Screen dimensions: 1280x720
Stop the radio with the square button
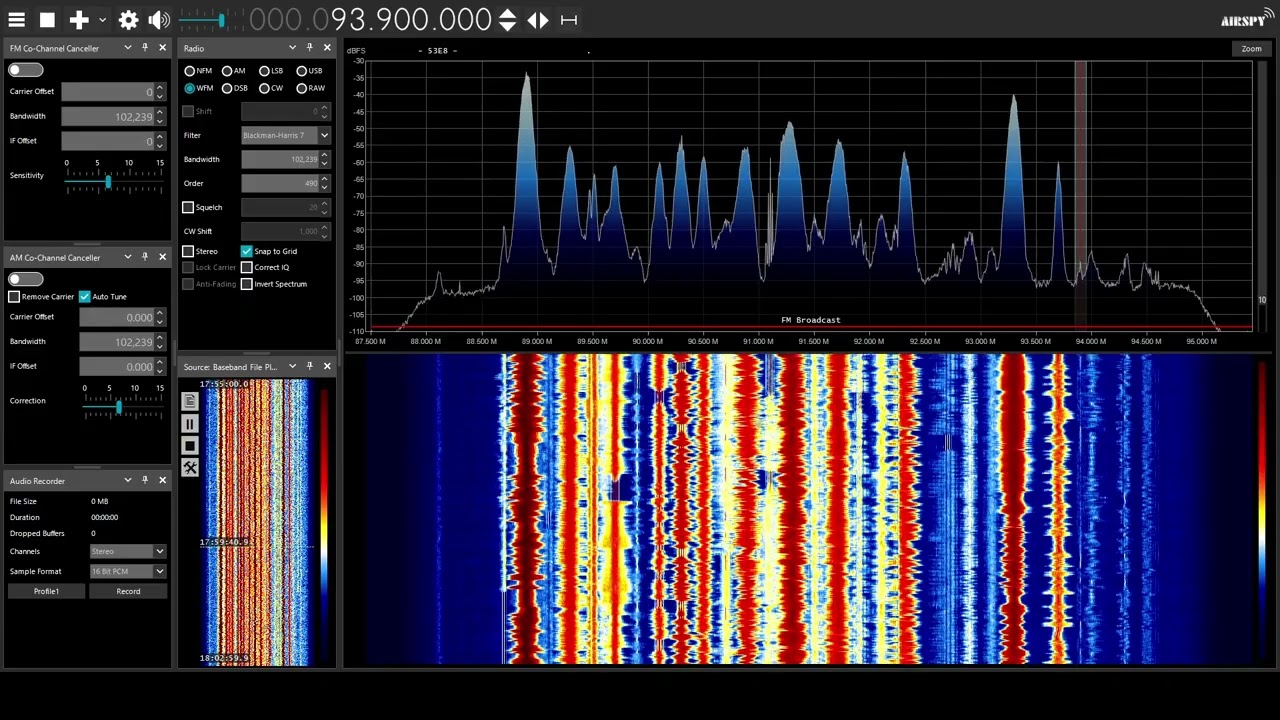(47, 20)
